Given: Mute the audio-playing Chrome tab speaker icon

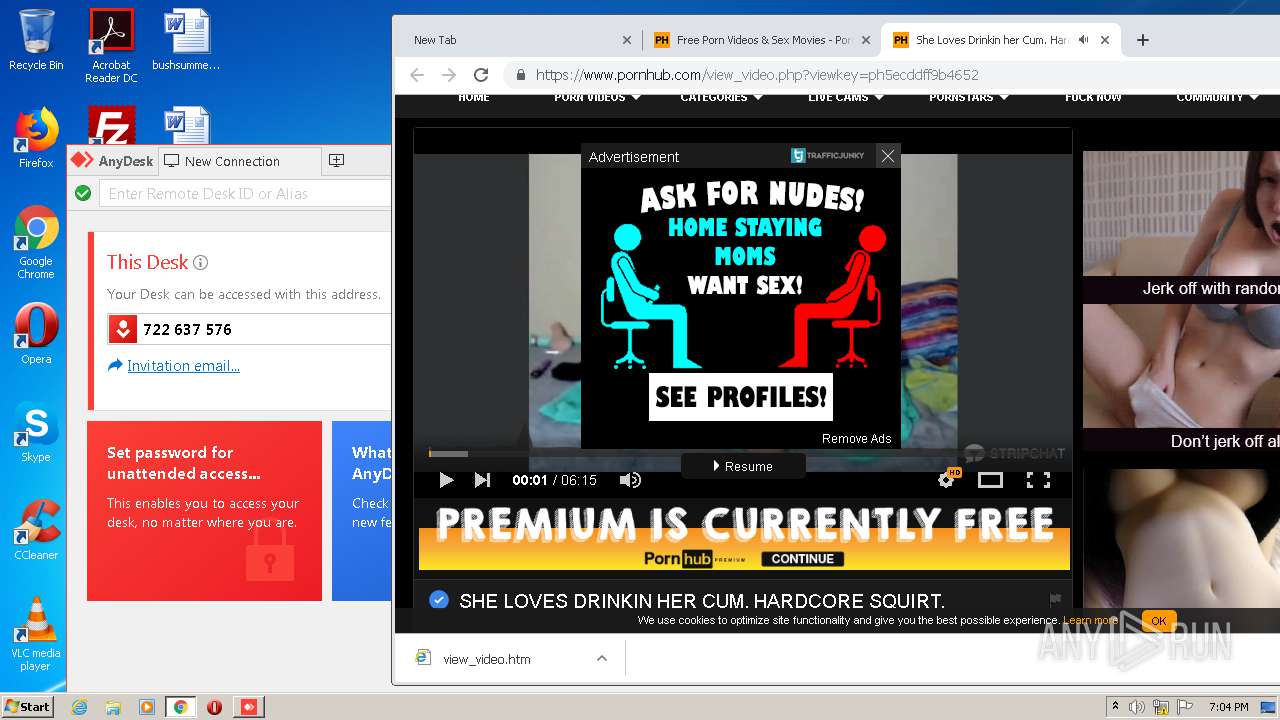Looking at the screenshot, I should pyautogui.click(x=1083, y=40).
